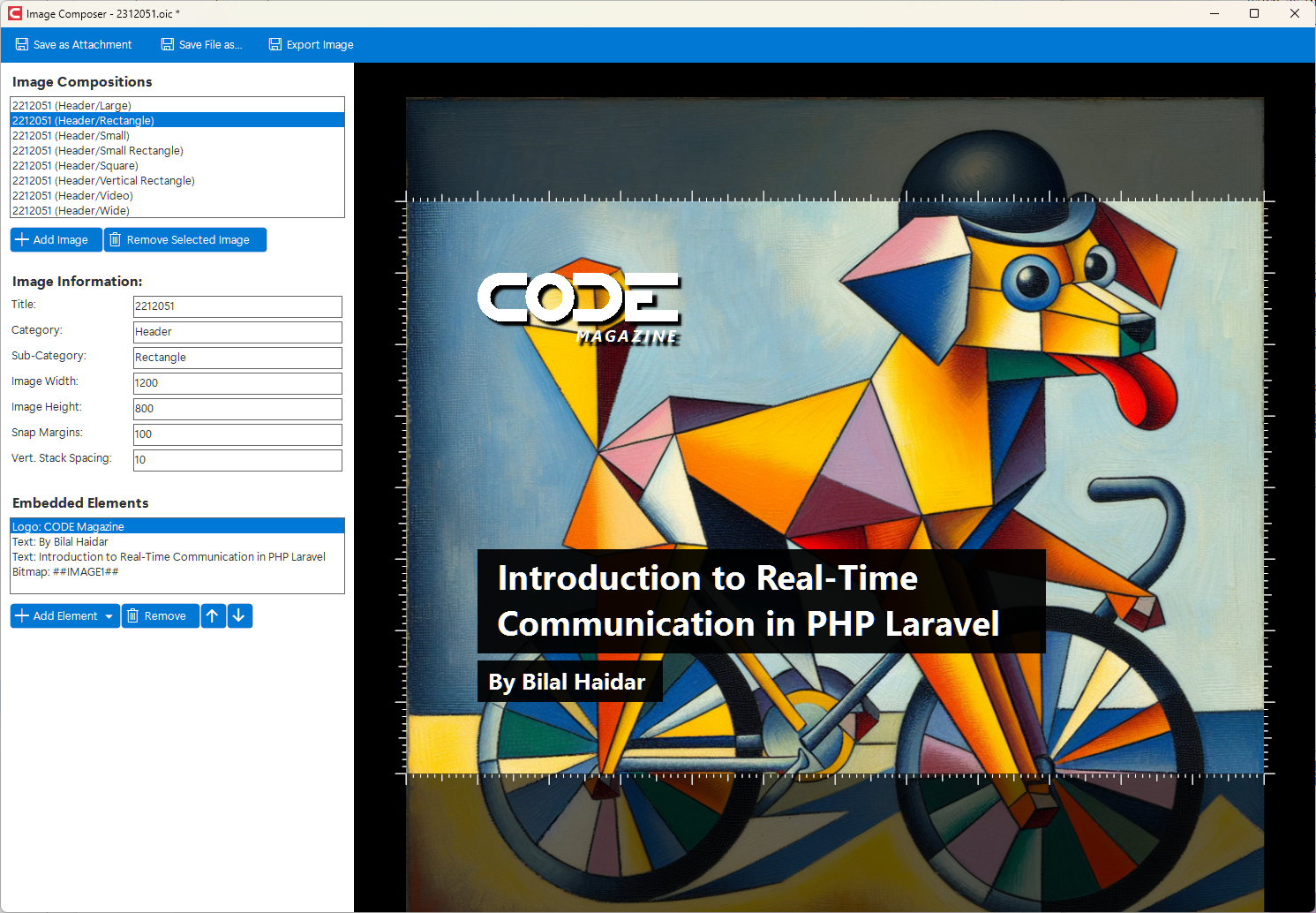Click the CODE Magazine logo on canvas
Screen dimensions: 1316x913
click(579, 308)
